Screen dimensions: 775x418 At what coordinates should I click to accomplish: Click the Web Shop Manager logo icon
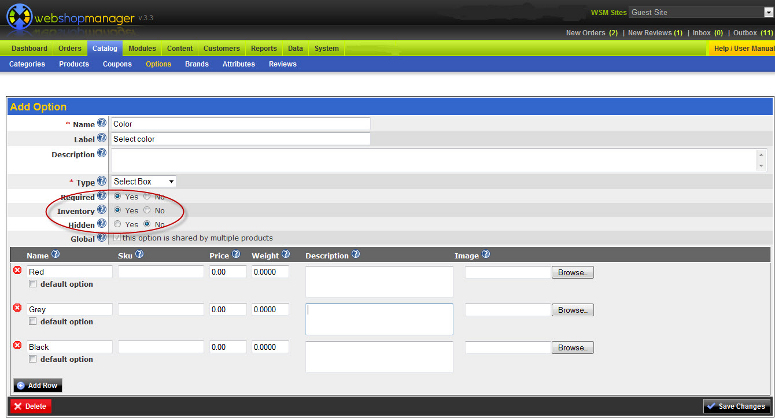pyautogui.click(x=19, y=16)
